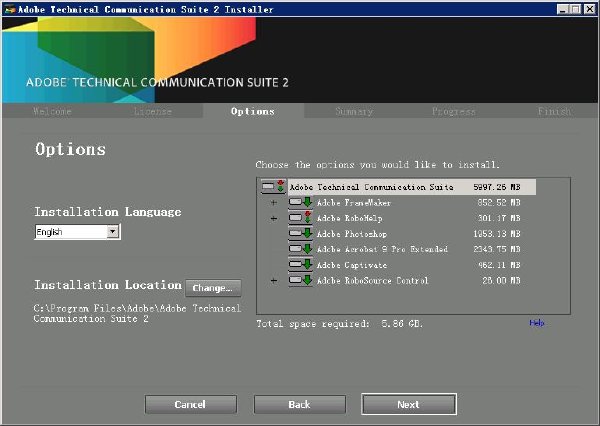Select the Adobe RoboSource Control label

point(372,281)
